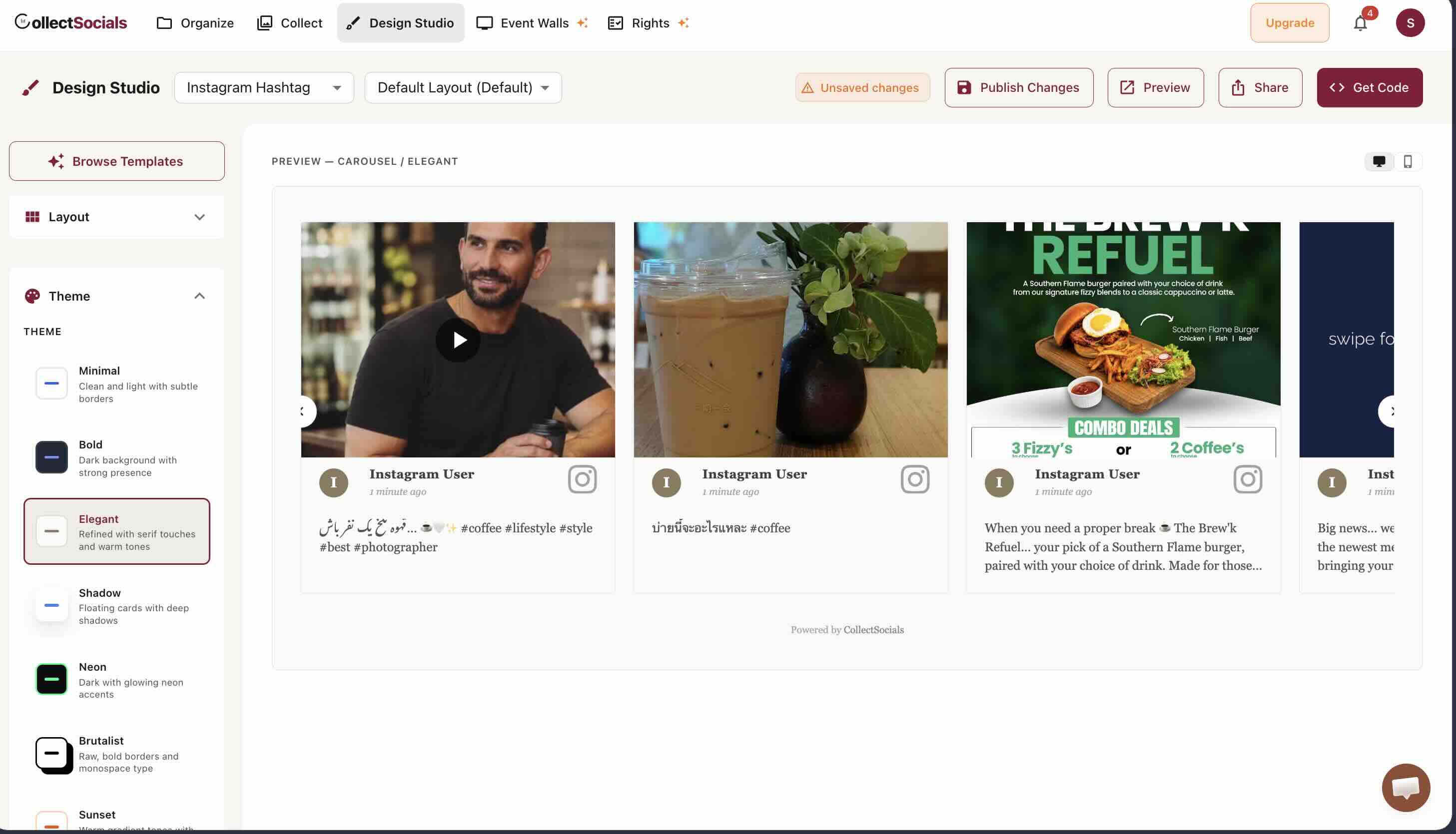
Task: Select the Brutalist theme
Action: click(x=117, y=754)
